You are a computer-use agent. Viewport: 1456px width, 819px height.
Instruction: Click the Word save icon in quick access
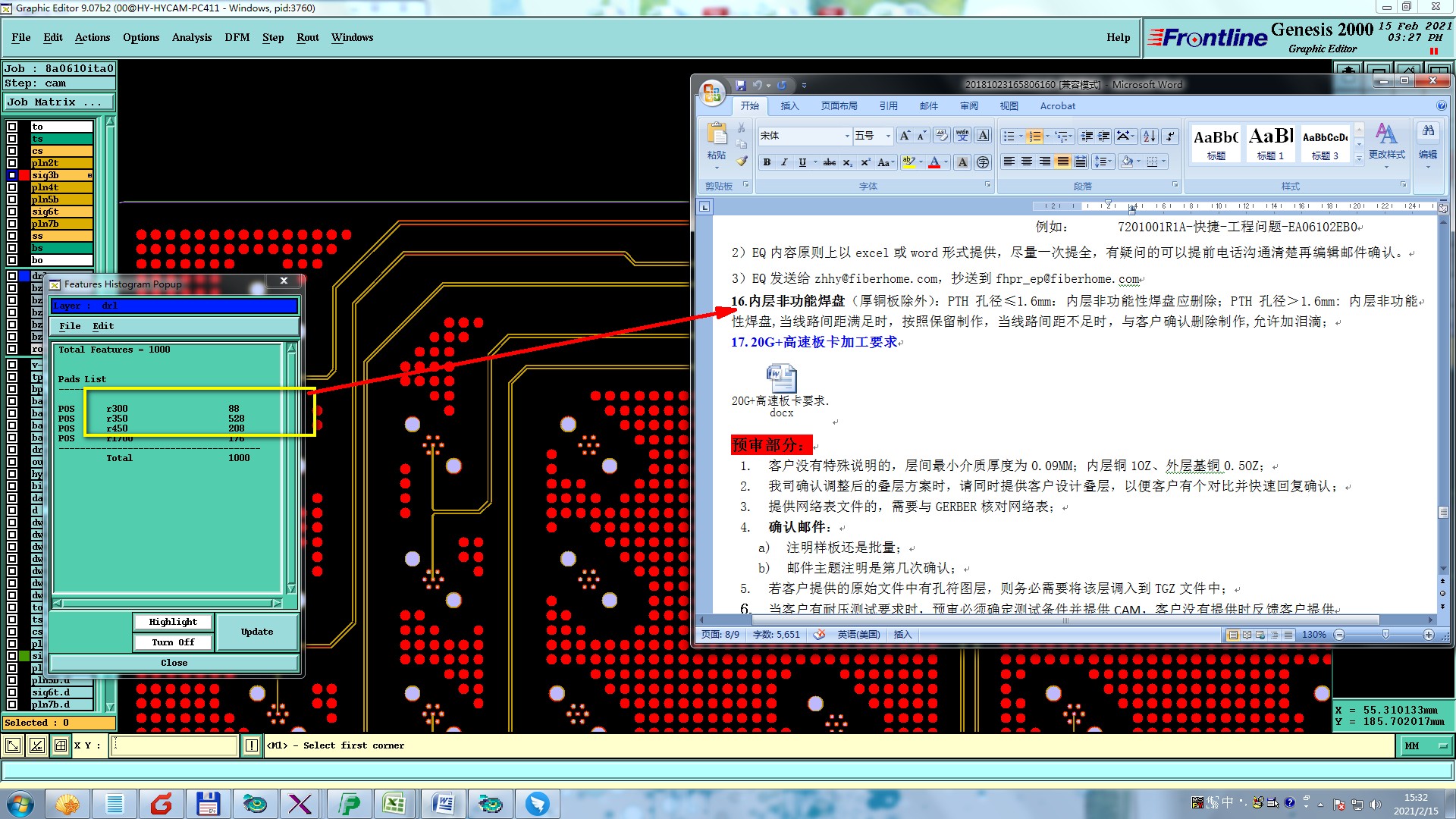[x=741, y=85]
